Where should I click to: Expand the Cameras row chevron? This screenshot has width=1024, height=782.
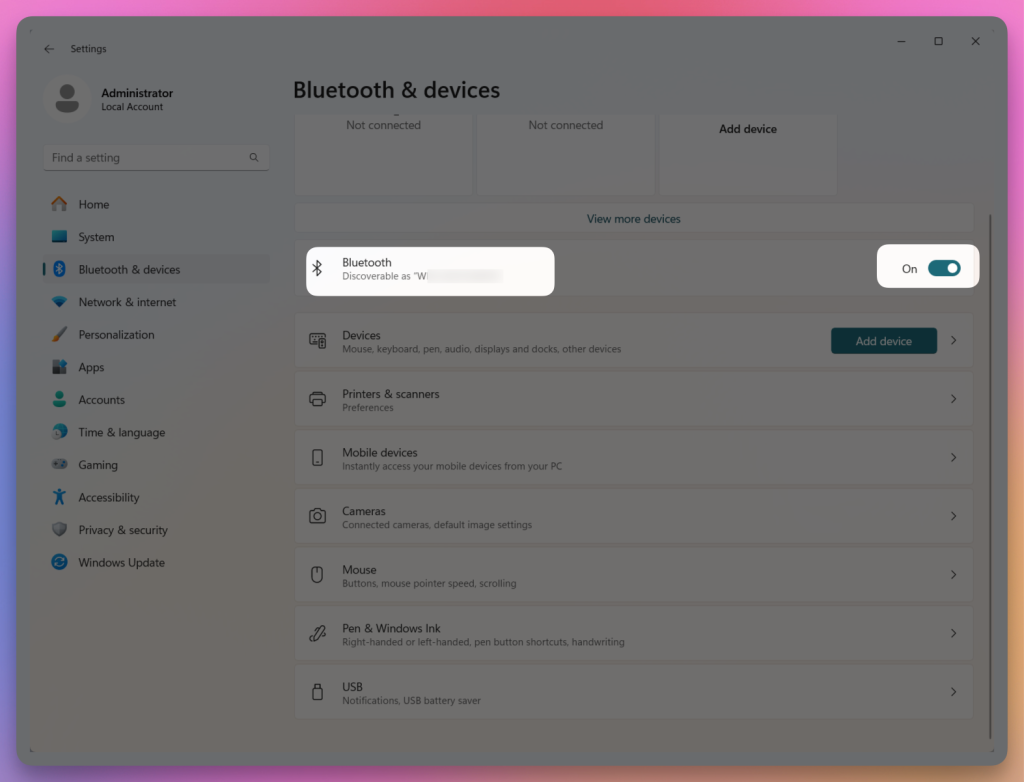point(953,516)
